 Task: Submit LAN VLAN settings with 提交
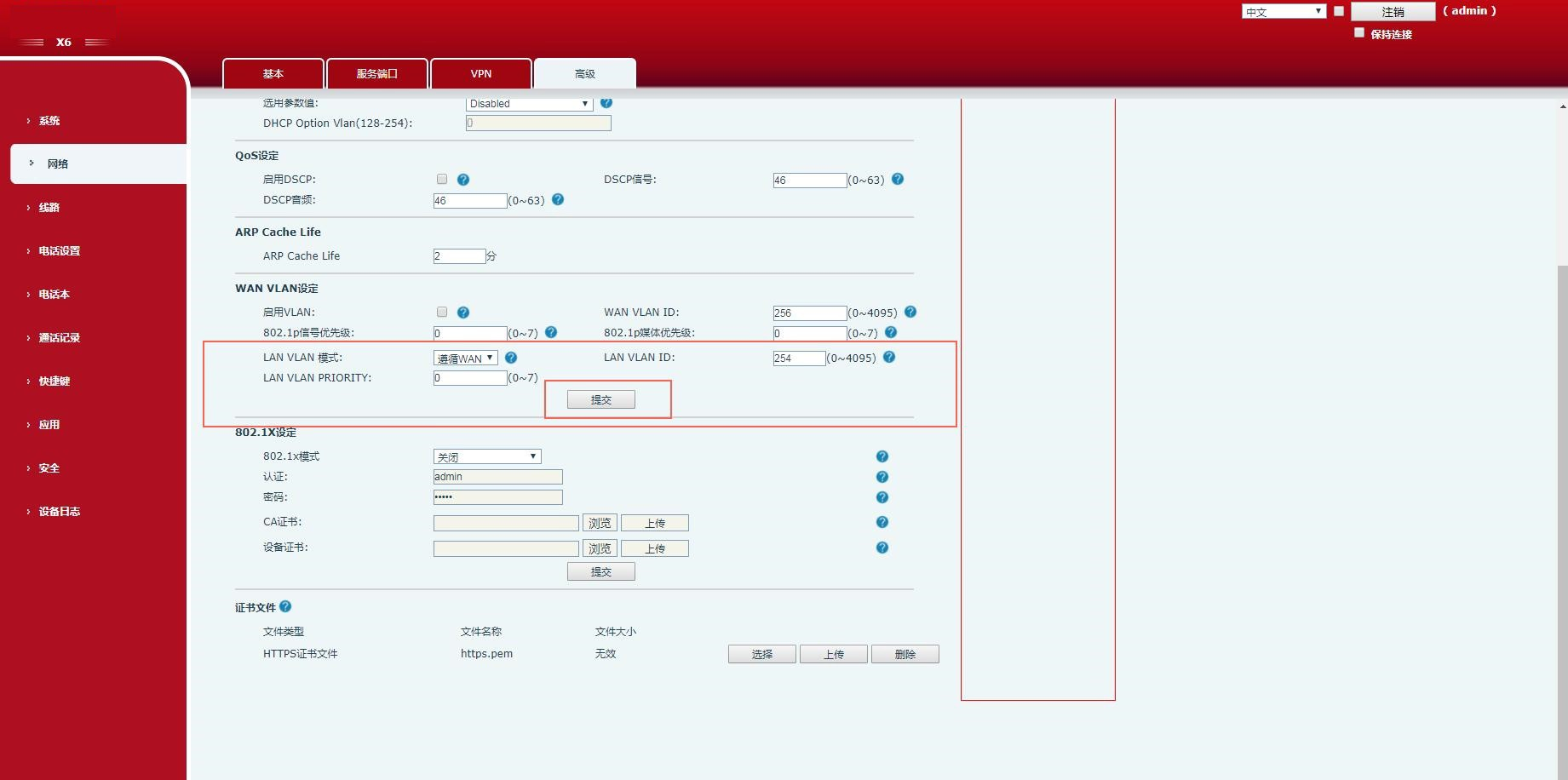coord(601,399)
